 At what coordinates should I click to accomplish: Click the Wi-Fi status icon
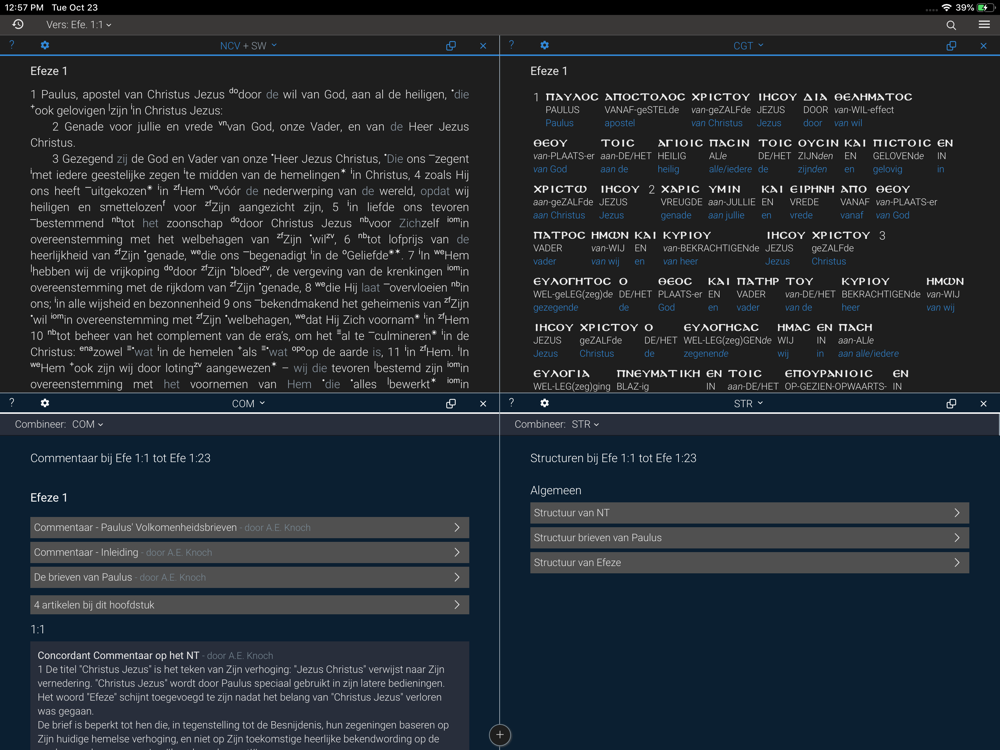(x=946, y=8)
